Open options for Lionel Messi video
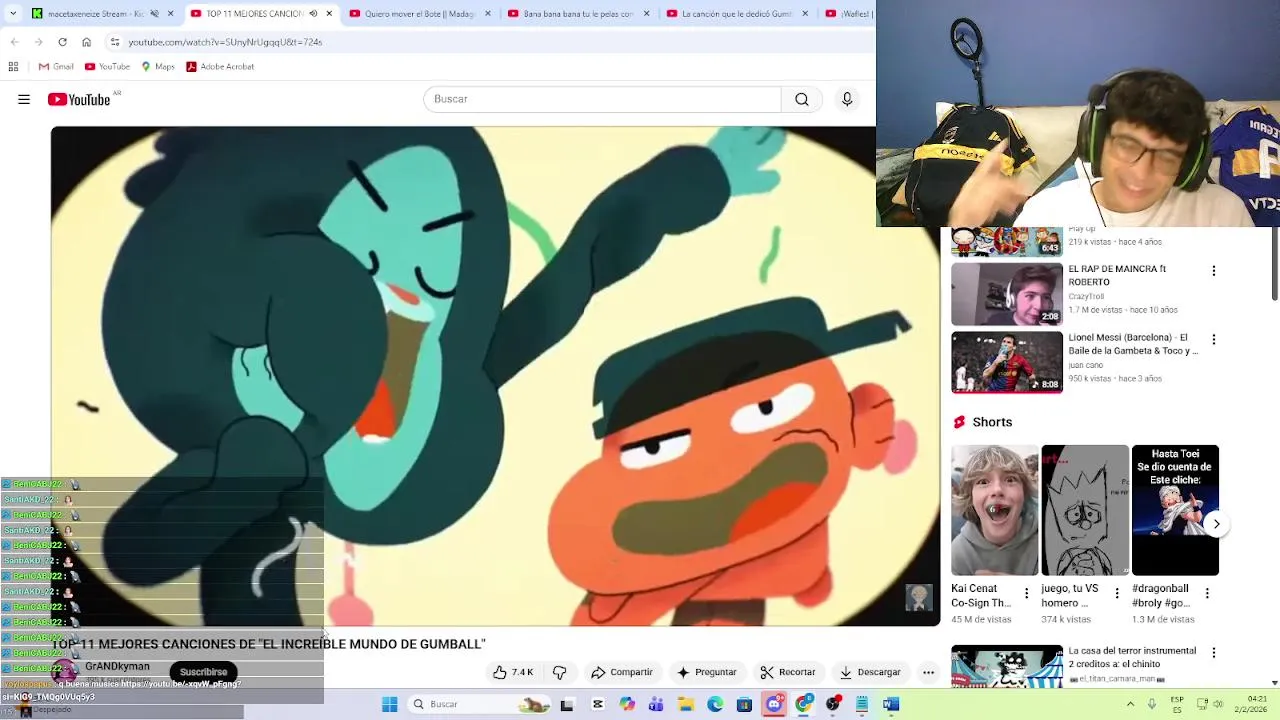Viewport: 1280px width, 720px height. click(x=1214, y=340)
